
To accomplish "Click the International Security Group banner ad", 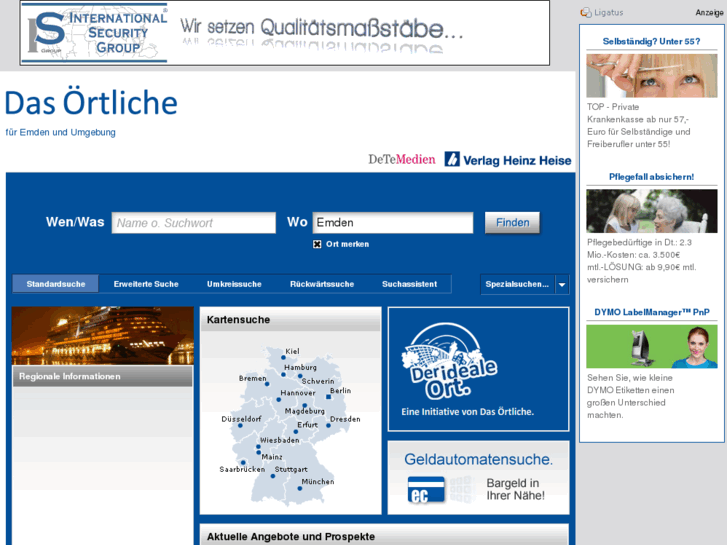I will [285, 32].
